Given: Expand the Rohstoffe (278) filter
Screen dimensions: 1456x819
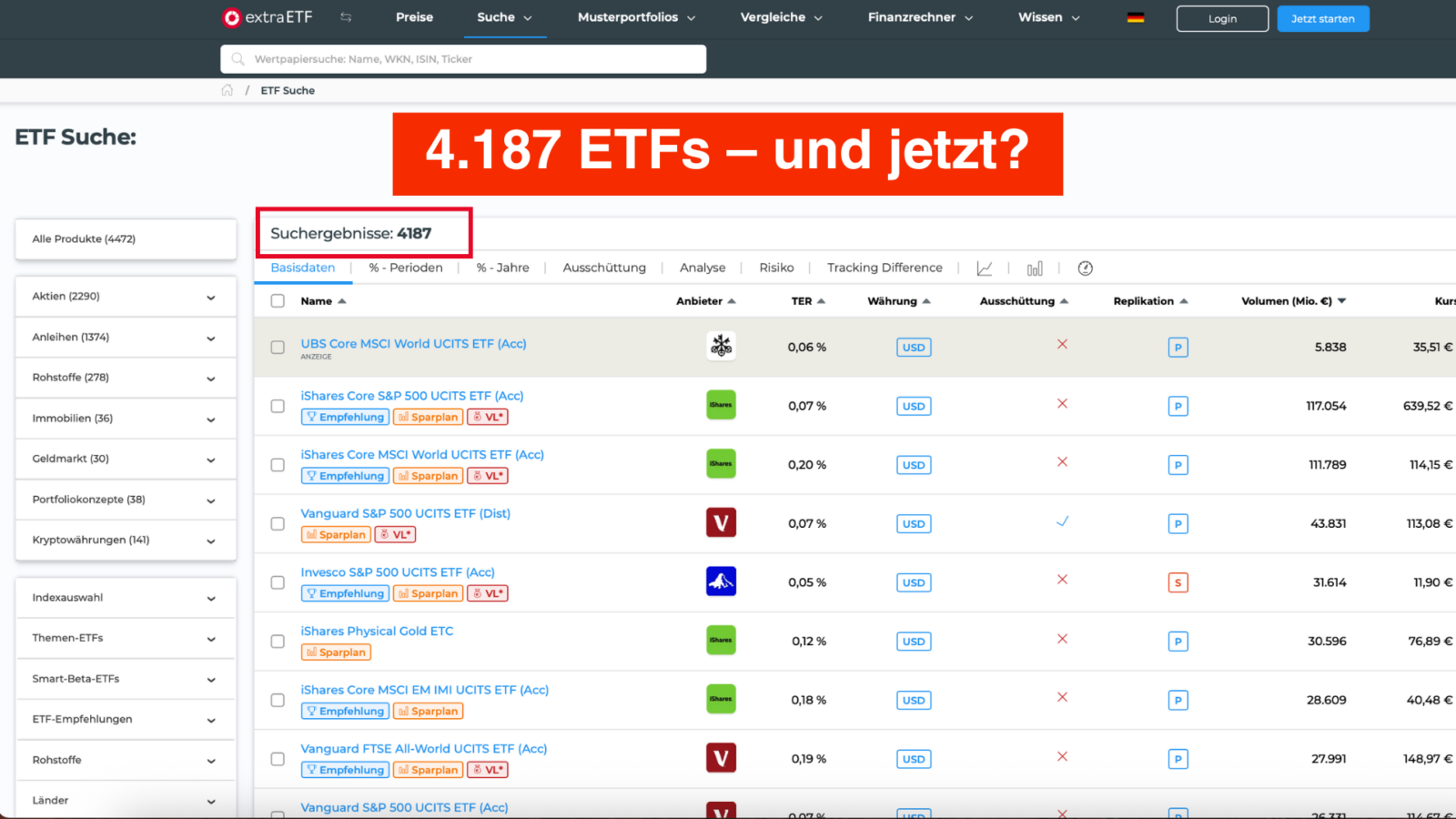Looking at the screenshot, I should [126, 378].
